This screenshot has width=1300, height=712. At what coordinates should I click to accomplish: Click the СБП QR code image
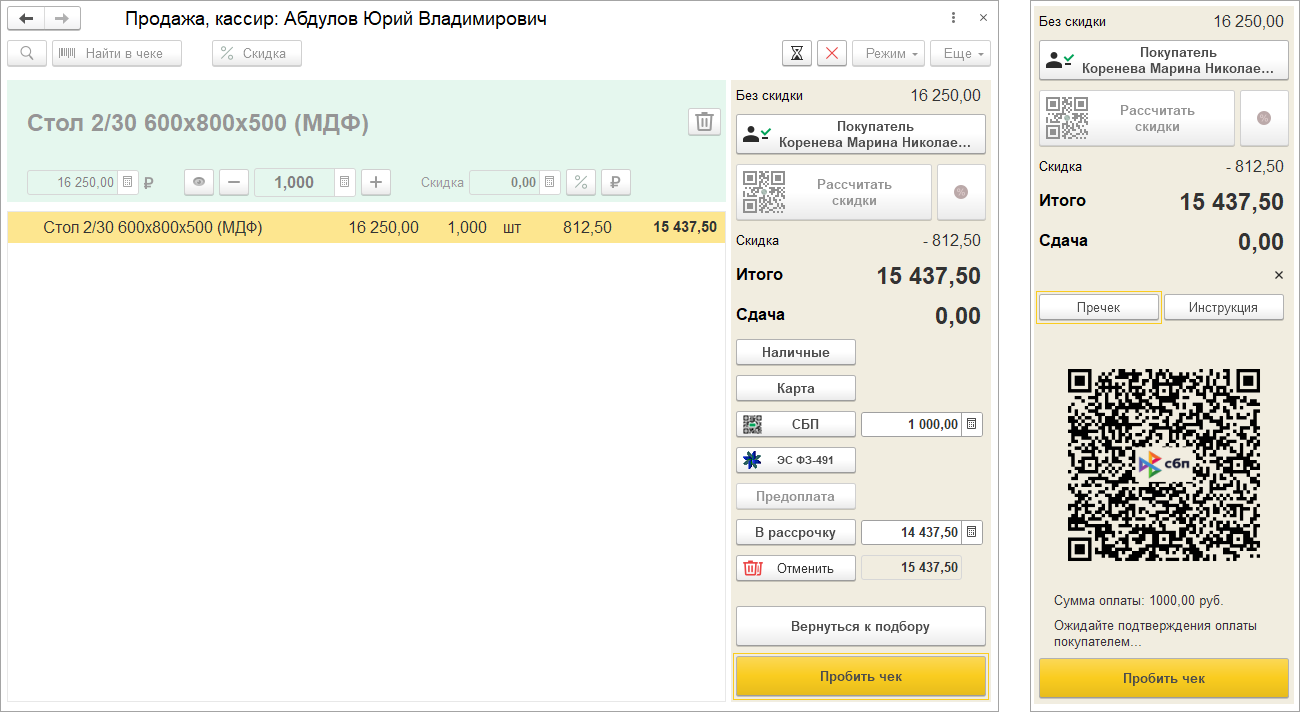click(1164, 465)
